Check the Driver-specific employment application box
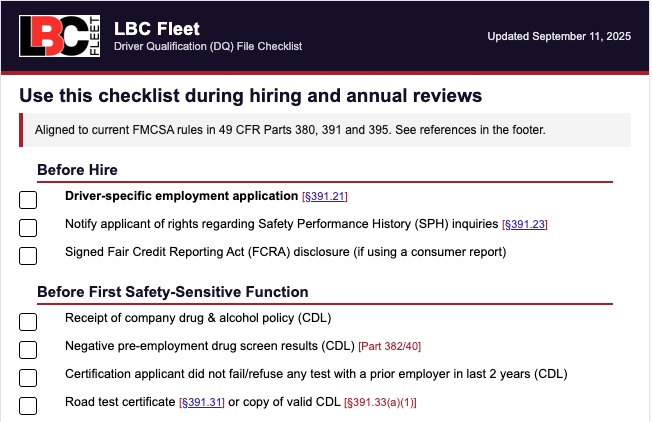The width and height of the screenshot is (652, 422). [x=28, y=200]
